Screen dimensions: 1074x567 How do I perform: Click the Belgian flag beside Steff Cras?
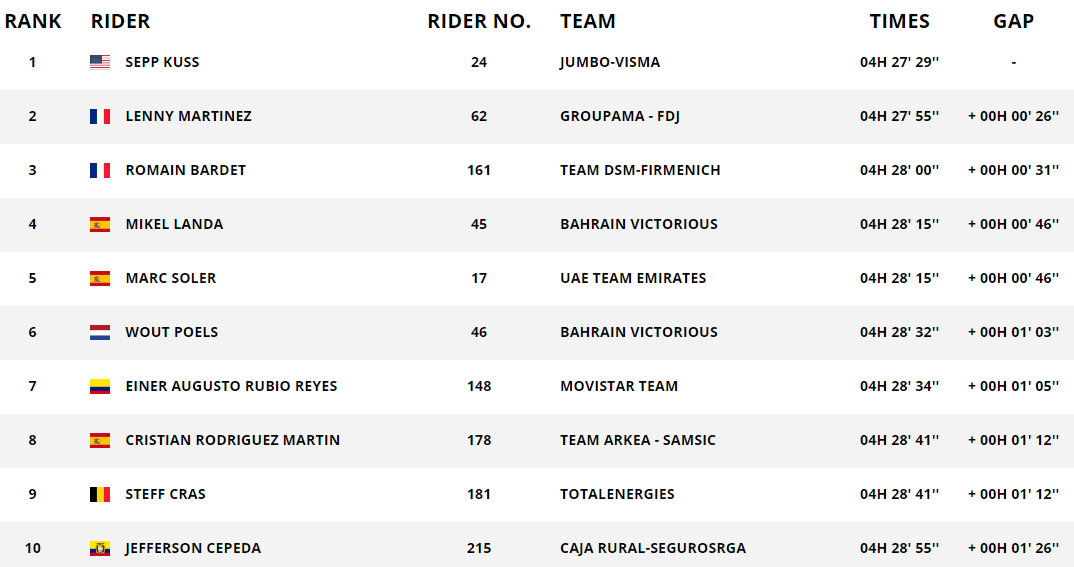point(100,494)
